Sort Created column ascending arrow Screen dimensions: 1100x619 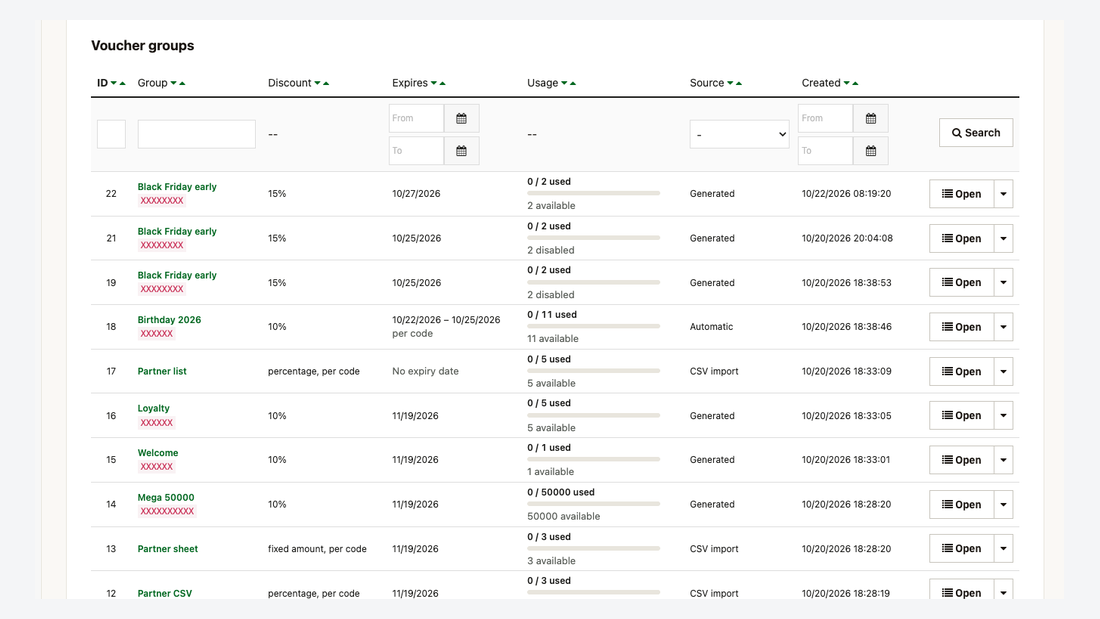coord(855,83)
